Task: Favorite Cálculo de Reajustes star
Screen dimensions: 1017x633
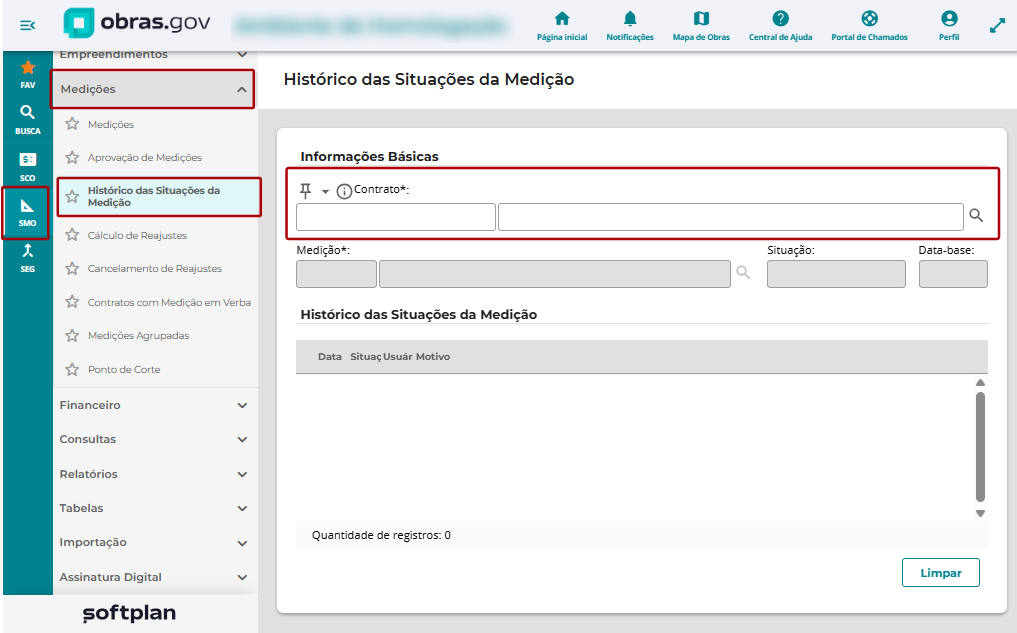Action: click(x=72, y=235)
